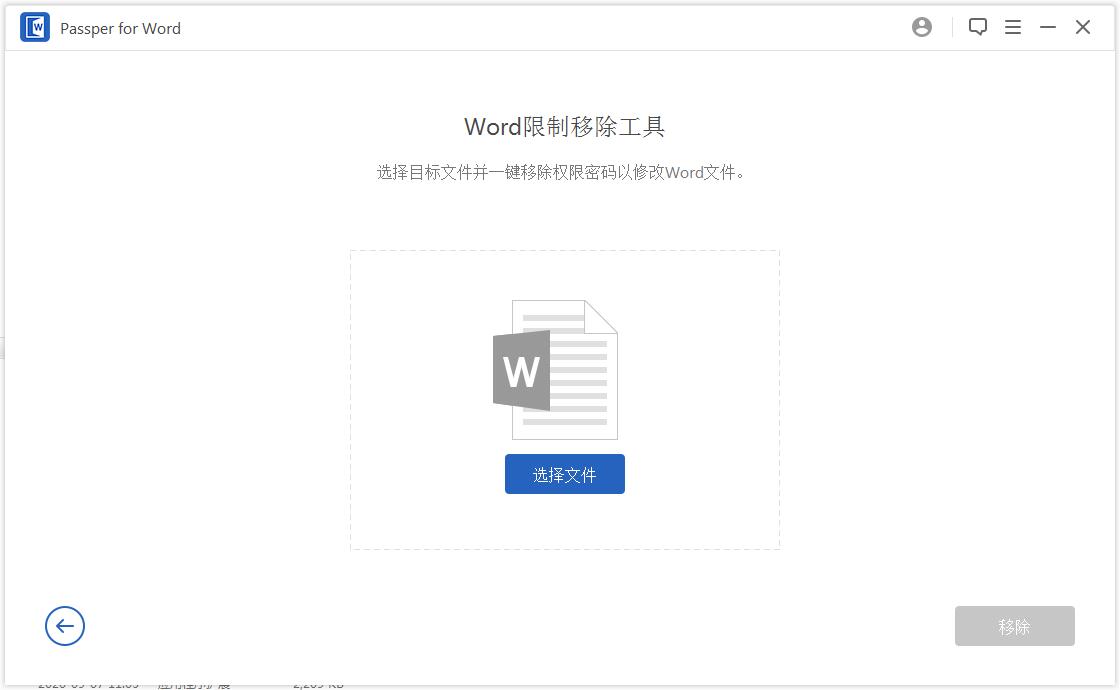Click the Passper for Word title text
The height and width of the screenshot is (690, 1120).
[120, 29]
